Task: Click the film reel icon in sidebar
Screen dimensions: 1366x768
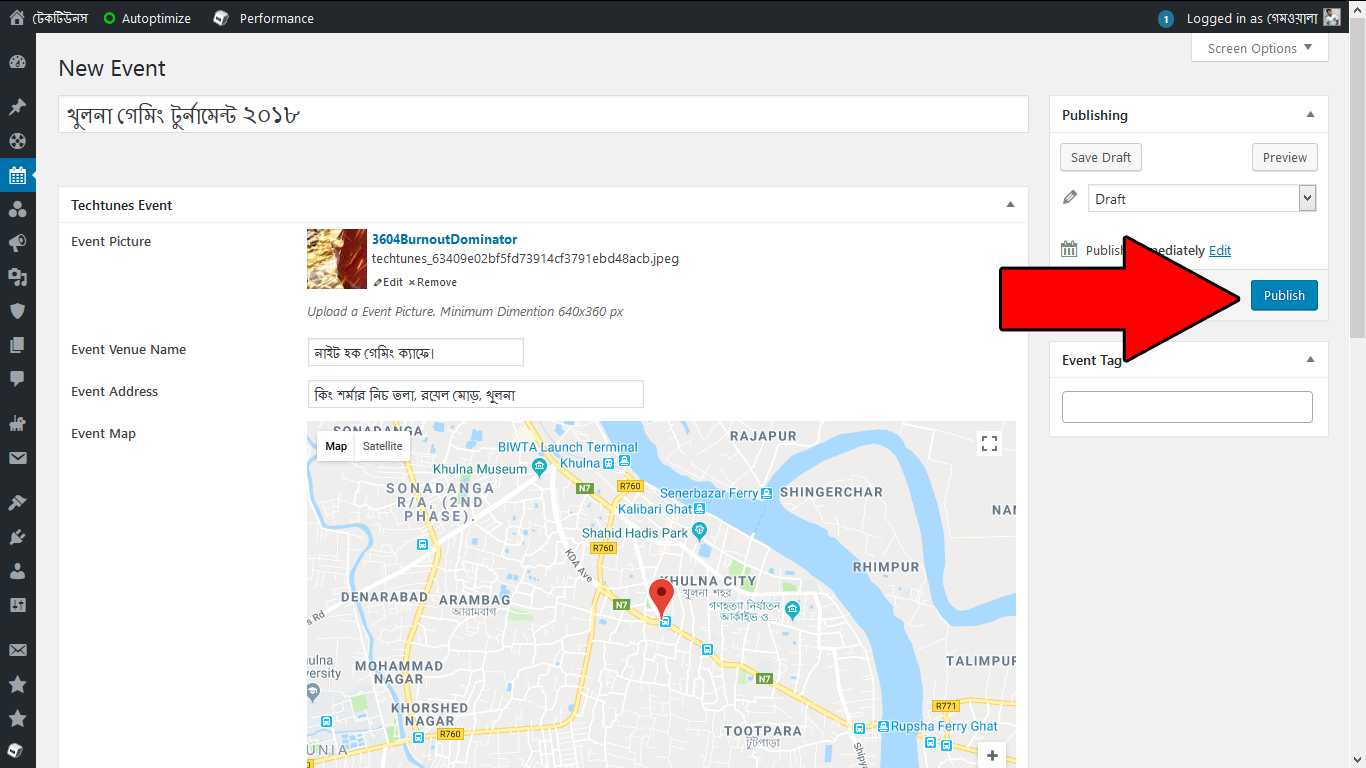Action: point(17,141)
